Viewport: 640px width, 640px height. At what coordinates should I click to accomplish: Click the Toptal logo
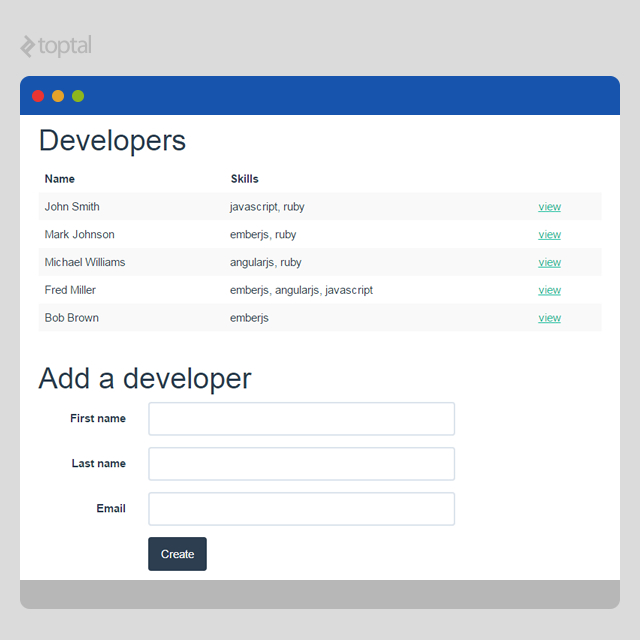(x=56, y=46)
